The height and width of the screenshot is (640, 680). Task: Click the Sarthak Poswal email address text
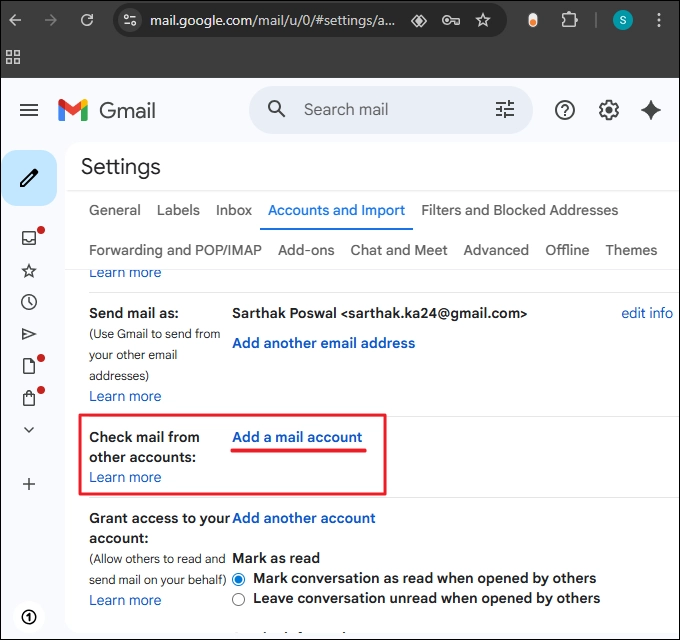(379, 313)
